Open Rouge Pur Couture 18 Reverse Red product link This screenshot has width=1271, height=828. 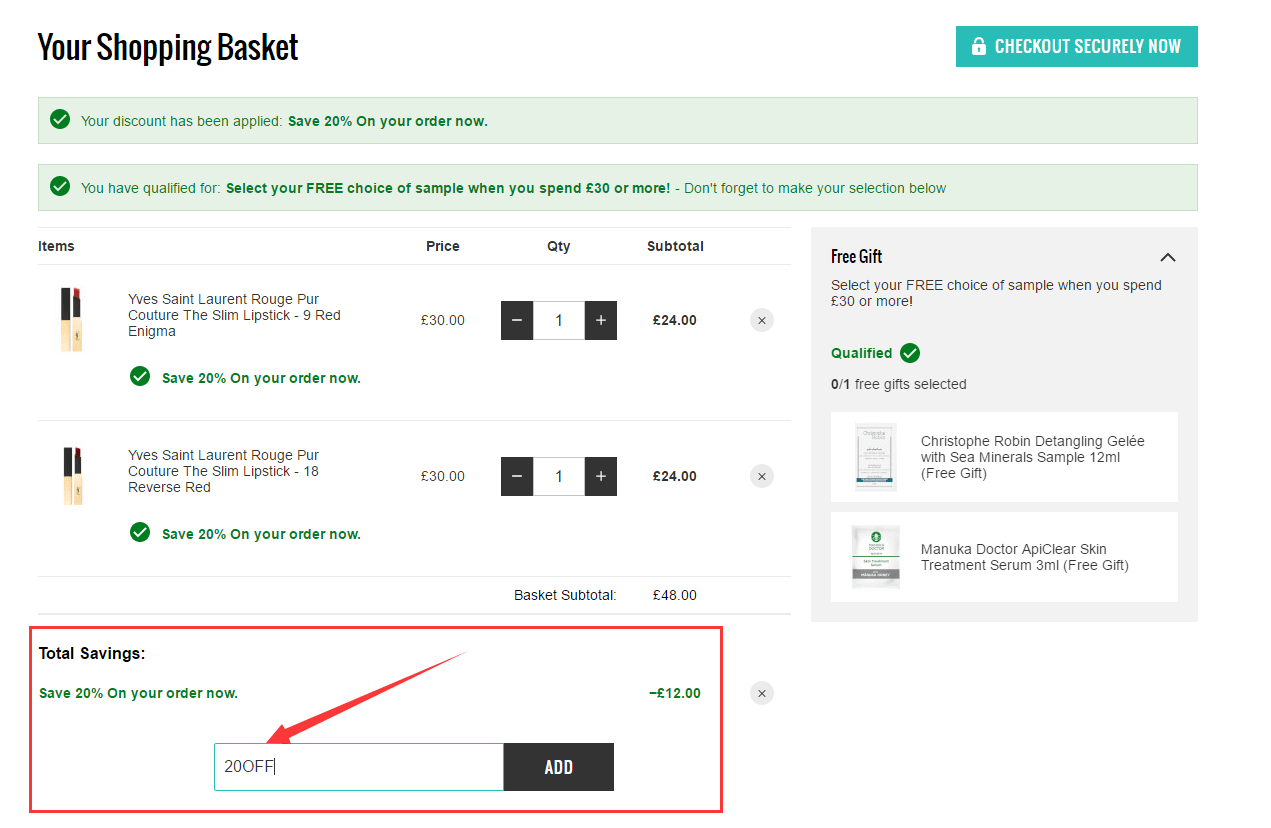(x=224, y=471)
